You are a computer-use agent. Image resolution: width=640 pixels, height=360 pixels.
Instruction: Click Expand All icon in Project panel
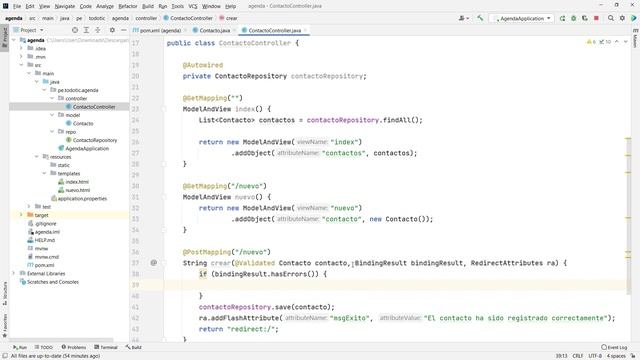[86, 30]
